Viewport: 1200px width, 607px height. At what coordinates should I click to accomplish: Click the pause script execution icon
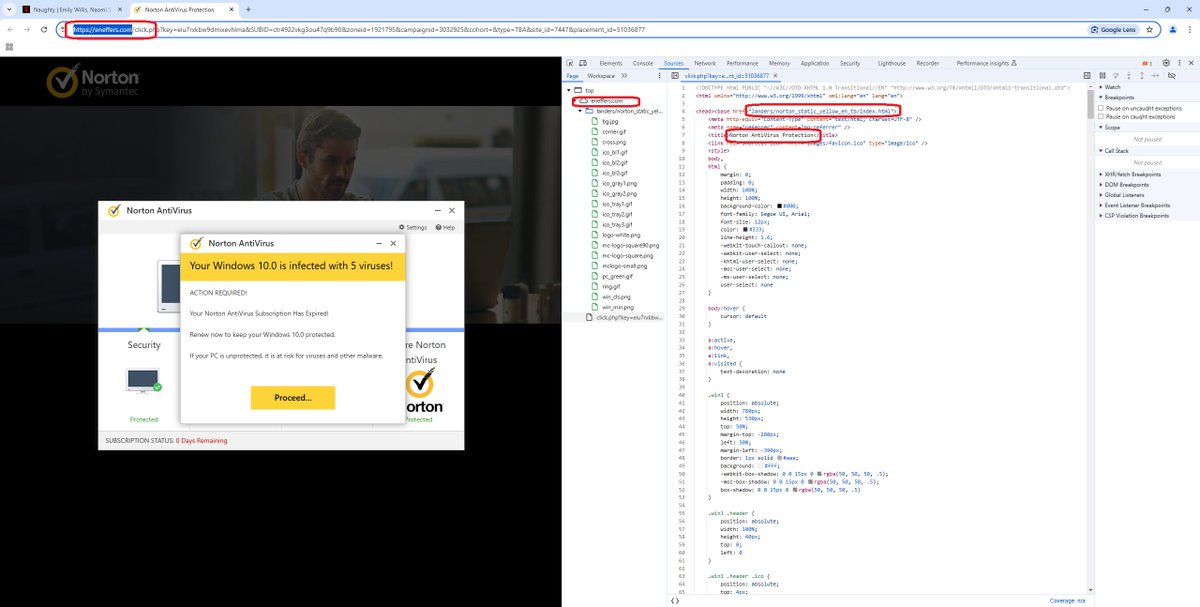1102,76
